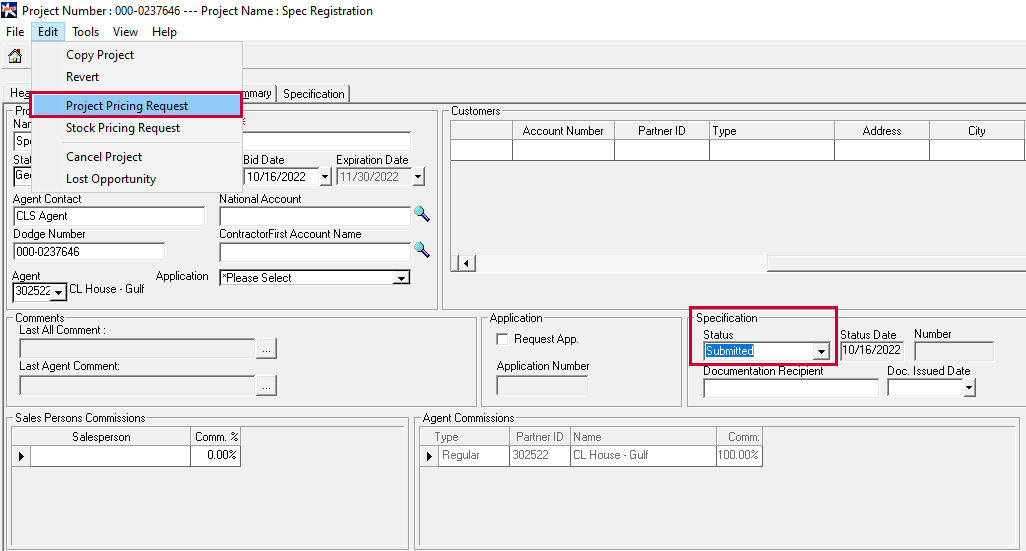Open Last All Comment ellipsis button
Screen dimensions: 1026x551
265,349
